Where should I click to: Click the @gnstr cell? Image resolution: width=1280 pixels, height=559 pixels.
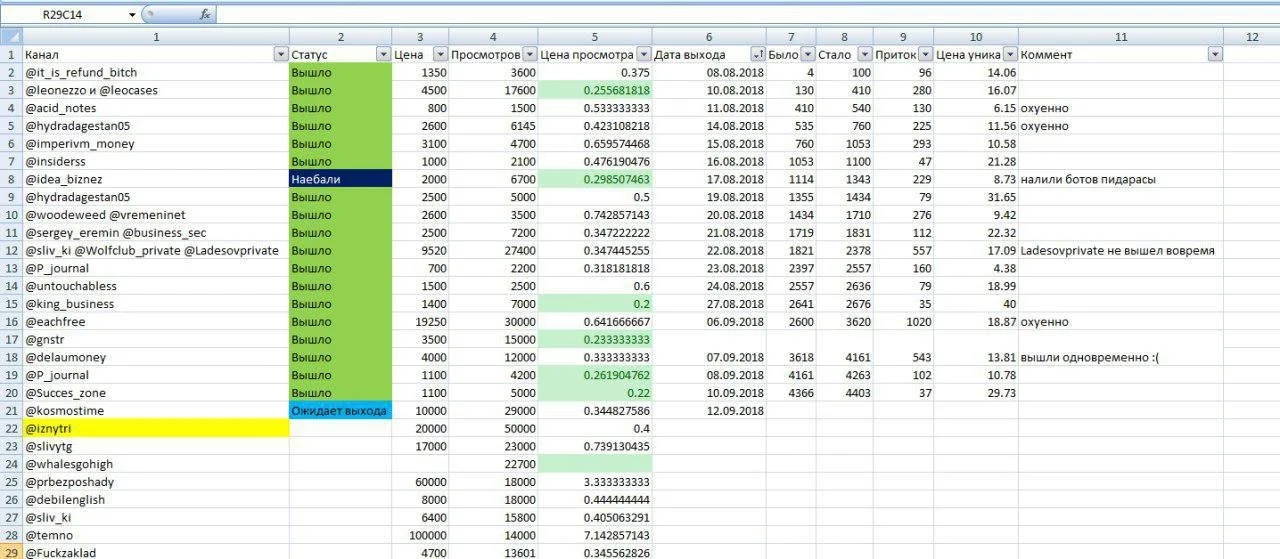pyautogui.click(x=155, y=339)
